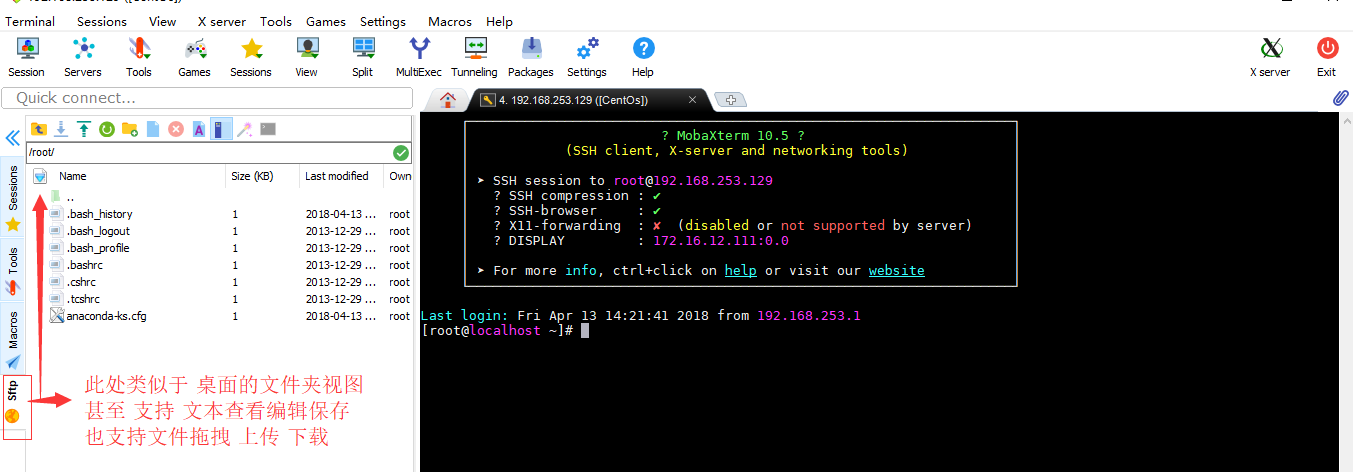Viewport: 1353px width, 472px height.
Task: Open the Session toolbar button
Action: pyautogui.click(x=27, y=57)
